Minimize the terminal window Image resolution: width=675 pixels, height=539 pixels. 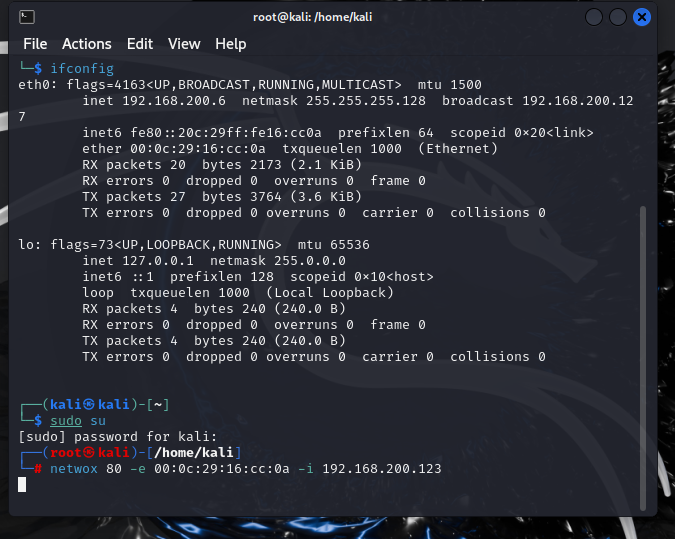pos(594,17)
